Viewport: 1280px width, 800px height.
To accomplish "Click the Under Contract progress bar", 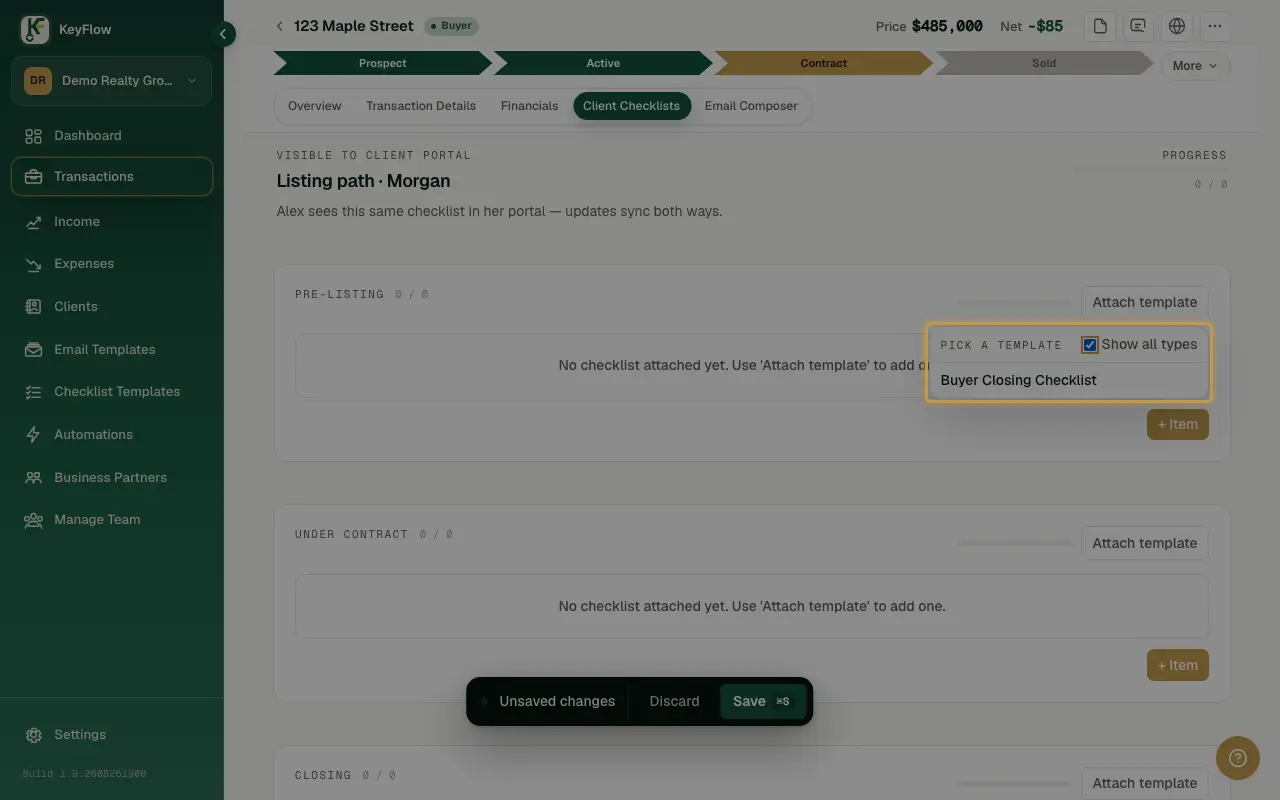I will pos(1015,543).
